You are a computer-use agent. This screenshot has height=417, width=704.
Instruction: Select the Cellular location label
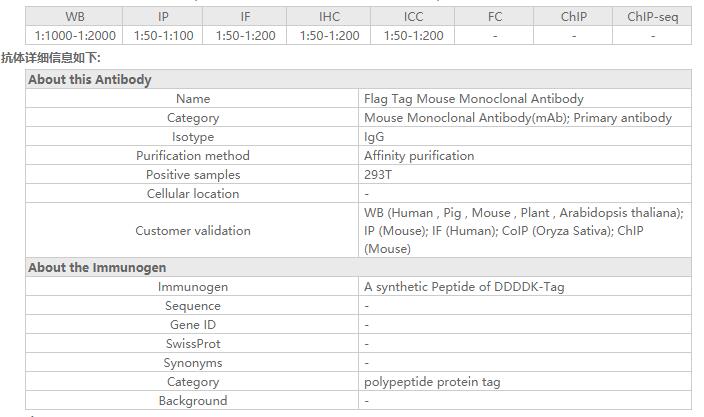(193, 194)
